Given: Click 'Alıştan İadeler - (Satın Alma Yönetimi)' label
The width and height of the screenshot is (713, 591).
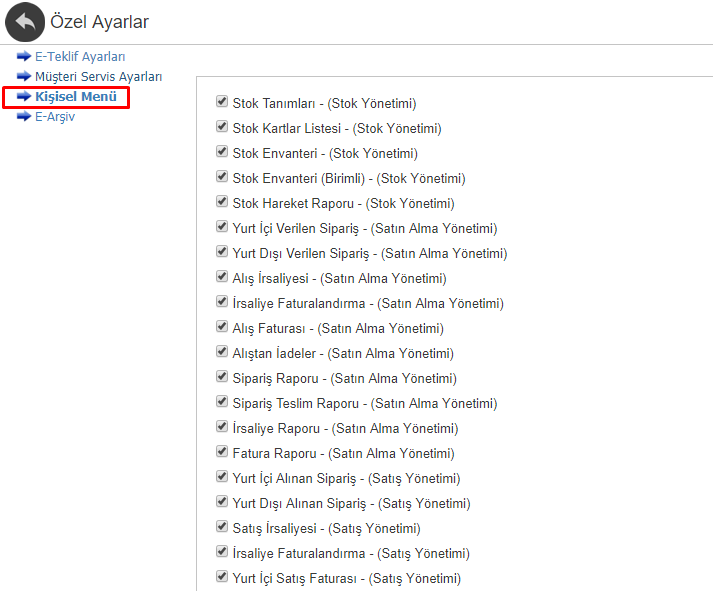Looking at the screenshot, I should point(343,353).
